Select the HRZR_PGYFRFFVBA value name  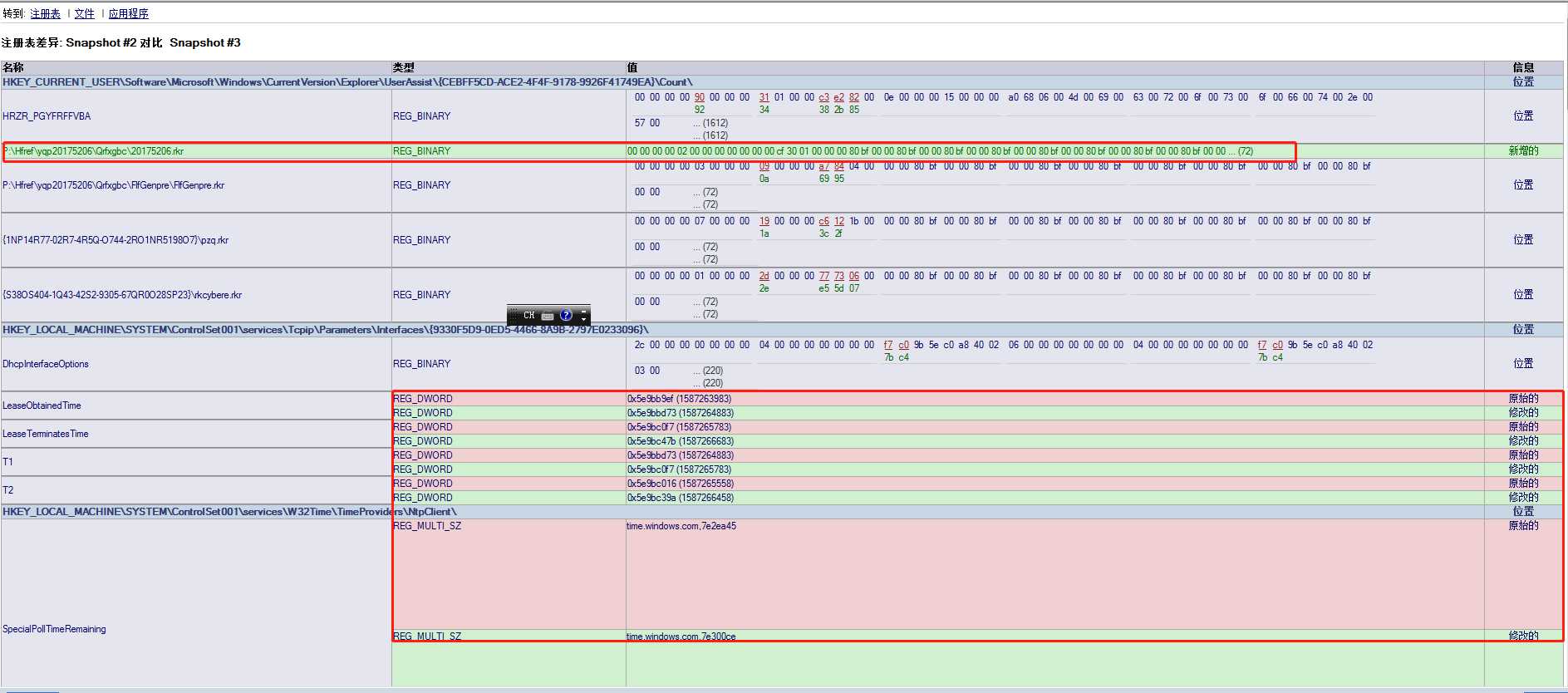[47, 116]
